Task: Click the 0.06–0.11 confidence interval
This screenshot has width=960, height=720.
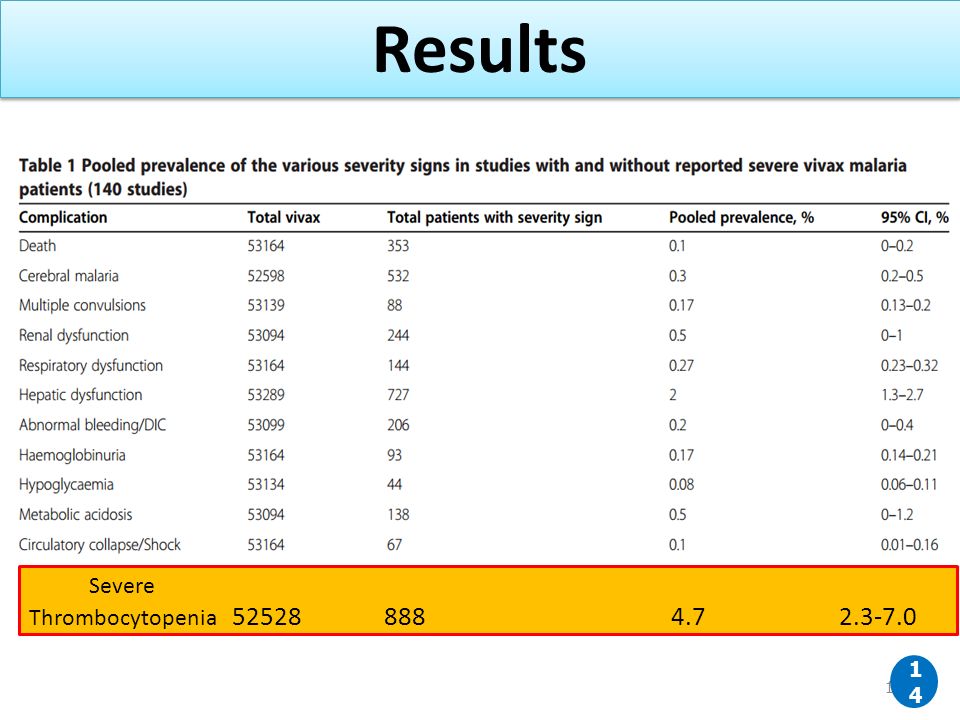Action: click(x=909, y=485)
